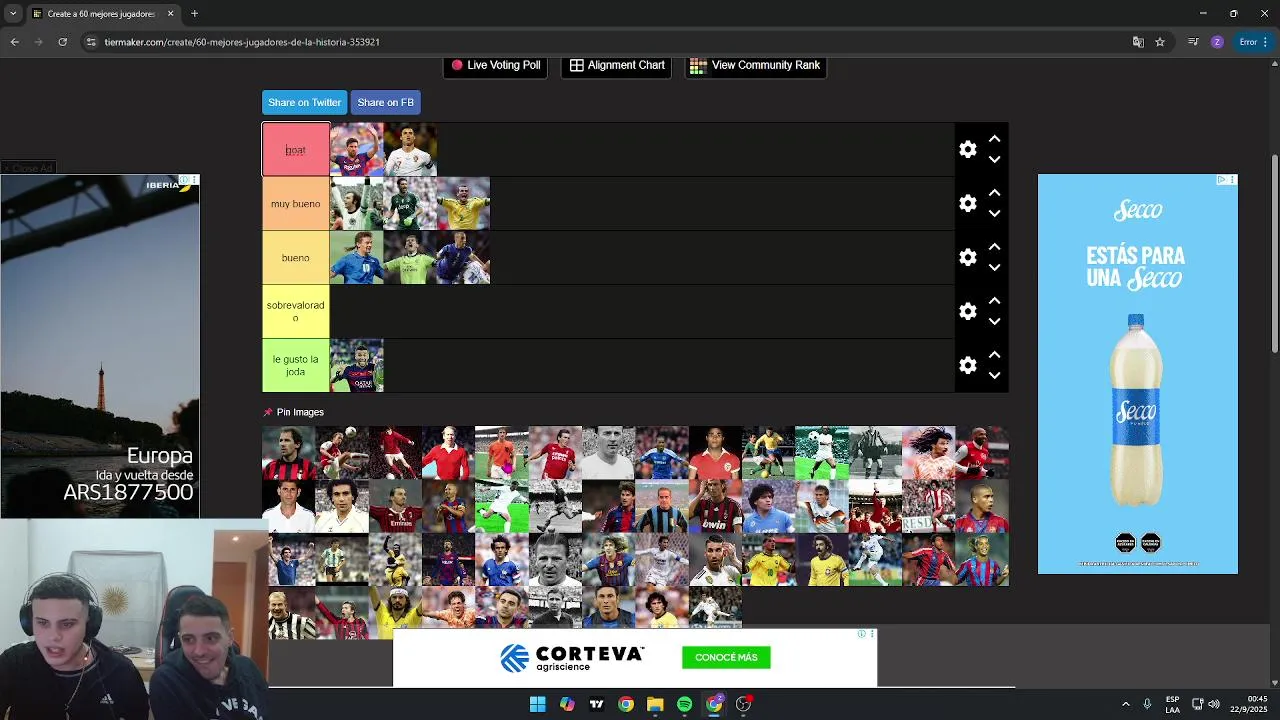The width and height of the screenshot is (1280, 720).
Task: Open browser media control icon
Action: click(x=1193, y=42)
